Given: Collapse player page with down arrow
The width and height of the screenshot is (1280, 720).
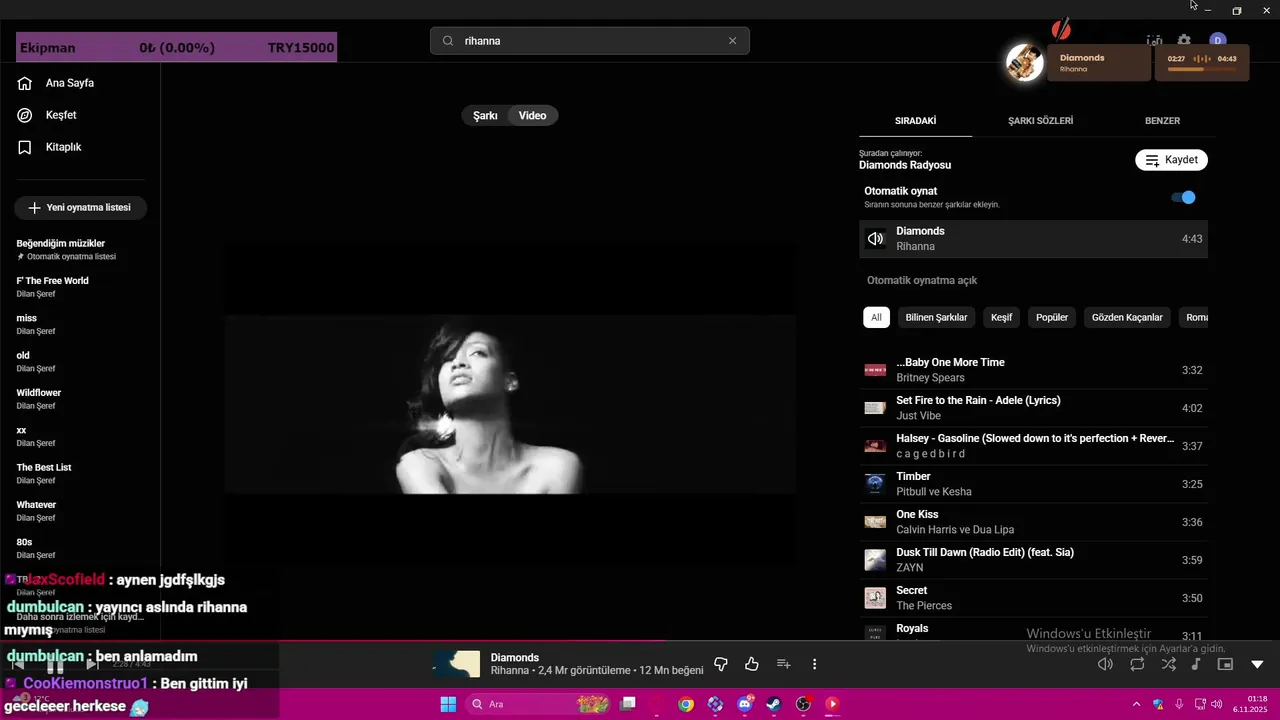Looking at the screenshot, I should (1257, 664).
